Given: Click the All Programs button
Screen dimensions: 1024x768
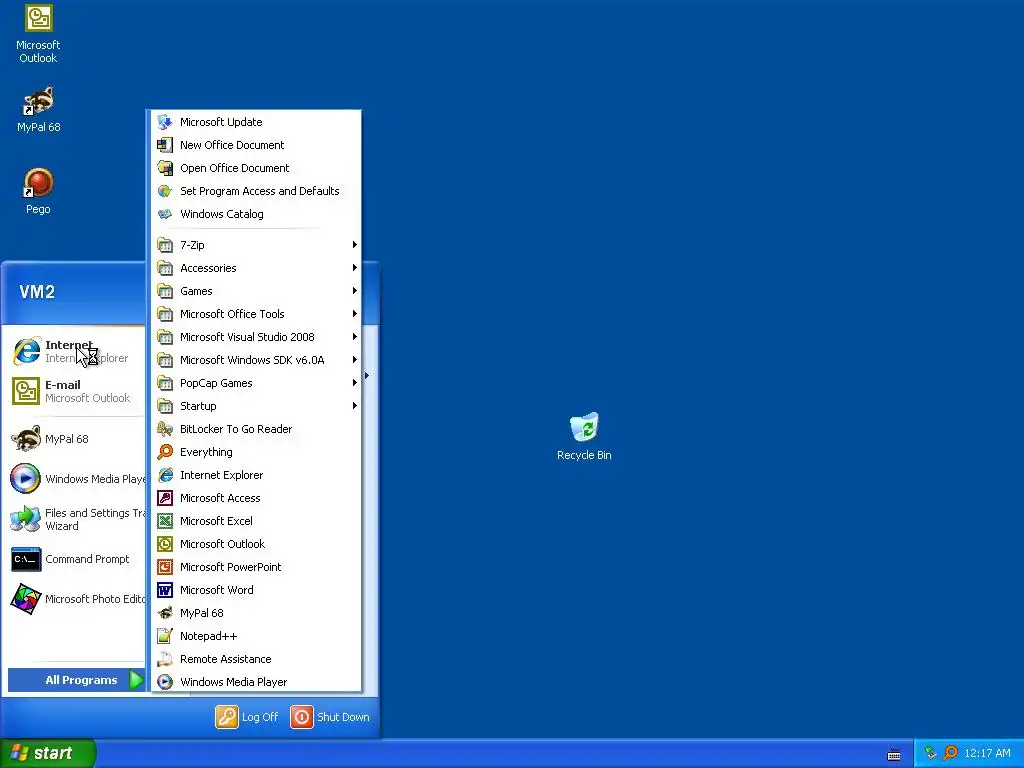Looking at the screenshot, I should click(76, 680).
